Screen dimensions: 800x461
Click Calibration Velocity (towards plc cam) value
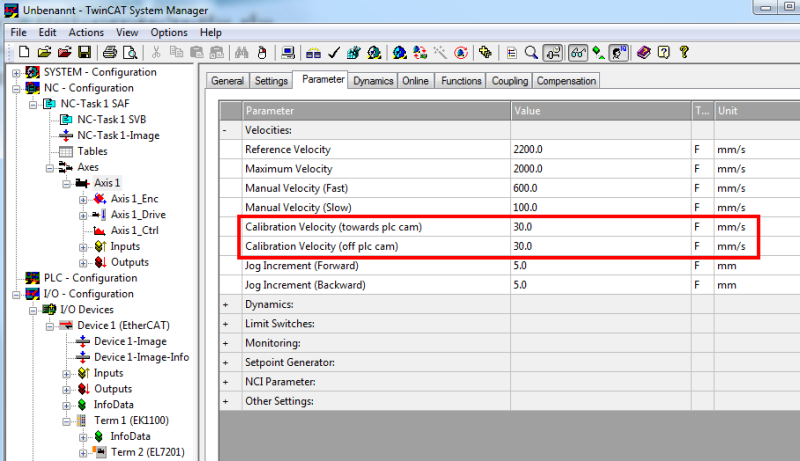click(522, 227)
